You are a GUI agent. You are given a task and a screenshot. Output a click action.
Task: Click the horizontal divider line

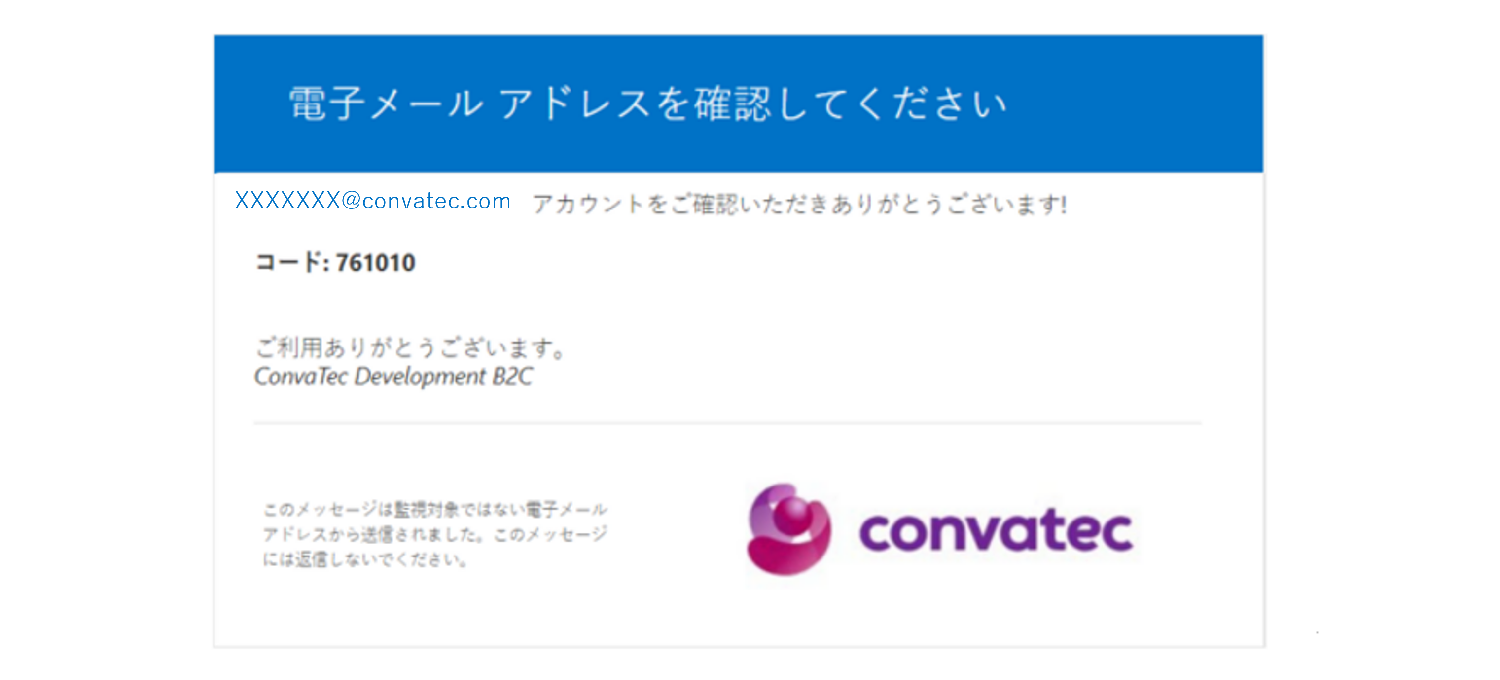[728, 423]
